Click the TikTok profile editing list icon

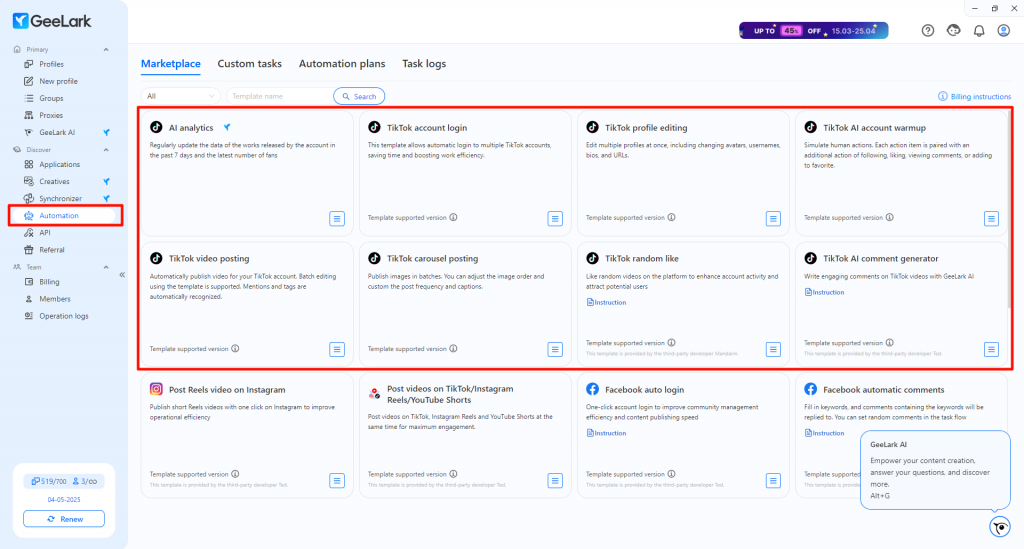pos(773,219)
